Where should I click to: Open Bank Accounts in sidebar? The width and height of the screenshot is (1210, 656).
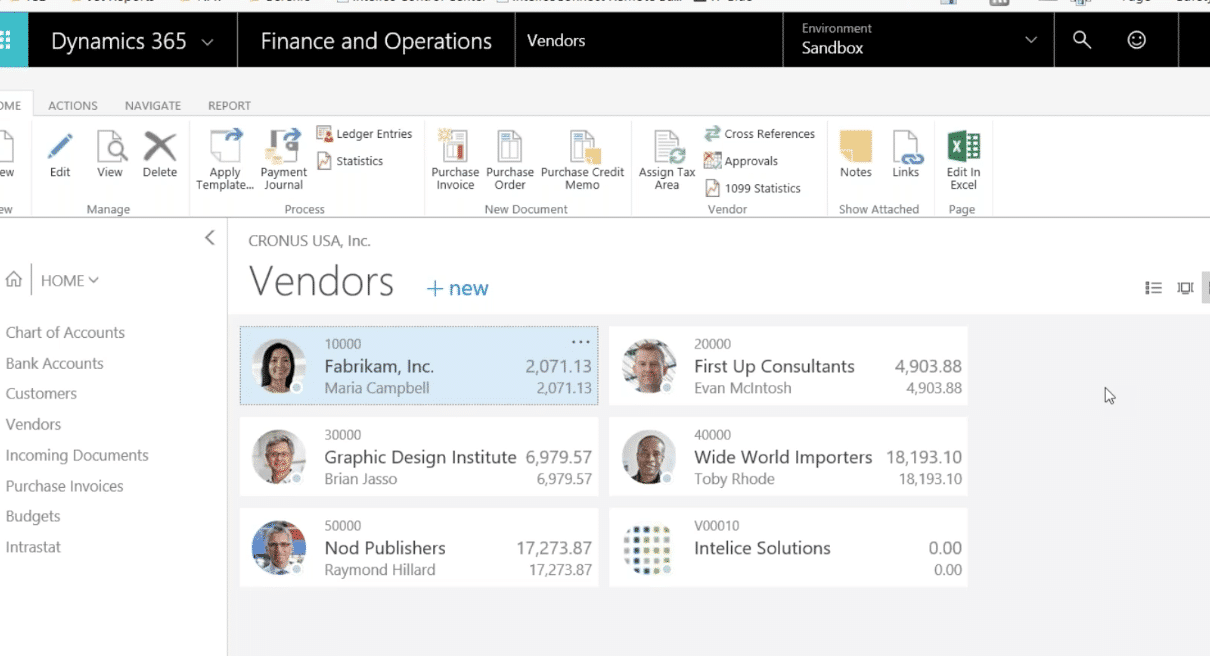(x=54, y=364)
